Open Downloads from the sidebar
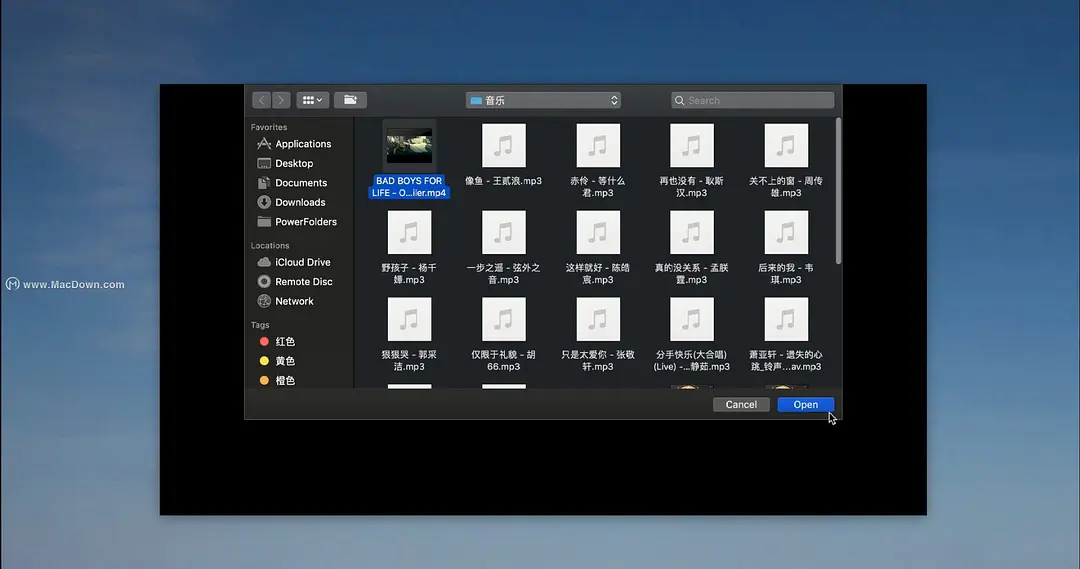 pyautogui.click(x=291, y=202)
